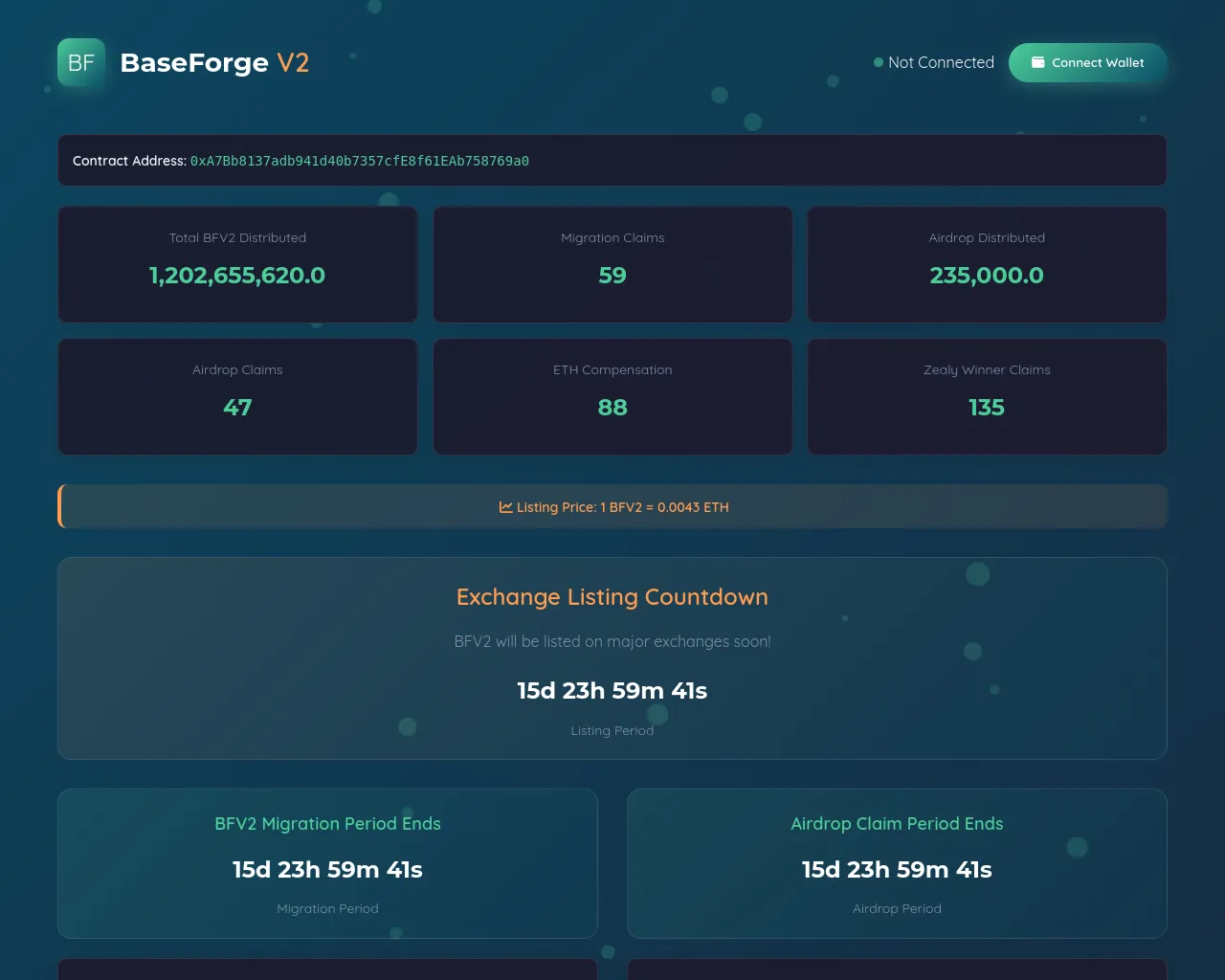Click the chart icon beside Listing Price
1225x980 pixels.
[x=505, y=507]
